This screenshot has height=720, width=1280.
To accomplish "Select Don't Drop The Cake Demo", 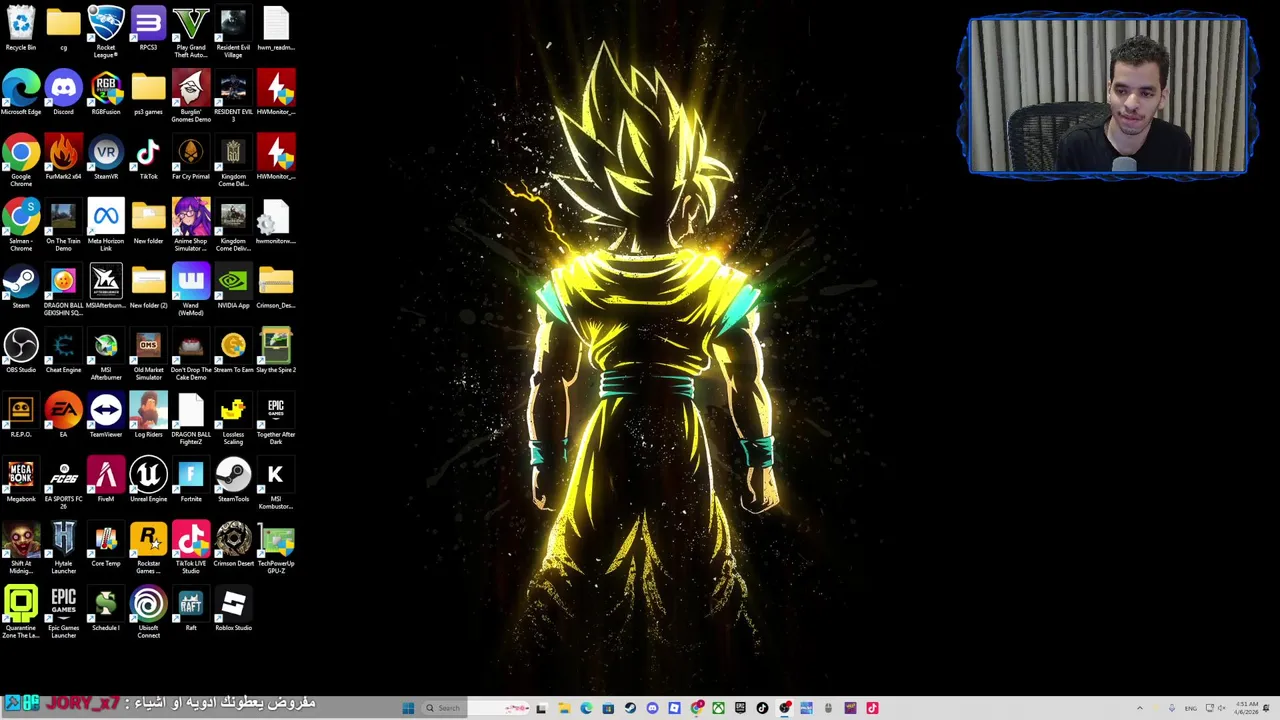I will [191, 355].
